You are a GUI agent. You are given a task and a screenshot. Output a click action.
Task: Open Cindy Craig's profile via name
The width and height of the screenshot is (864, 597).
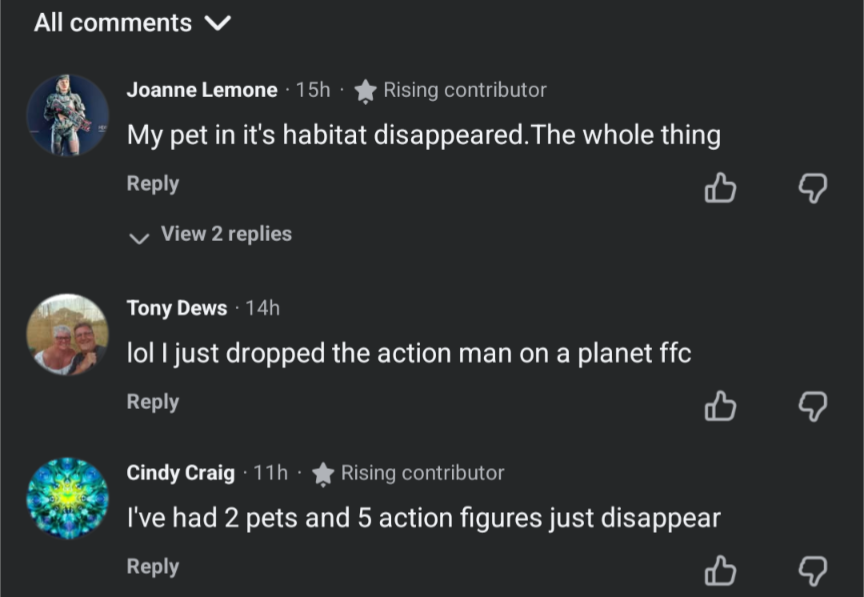click(181, 473)
